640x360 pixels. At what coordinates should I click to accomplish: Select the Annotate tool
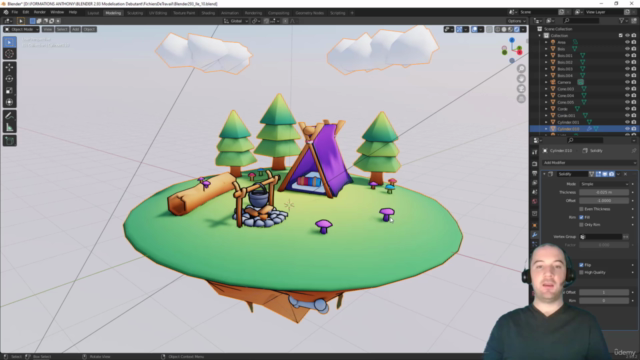(9, 116)
